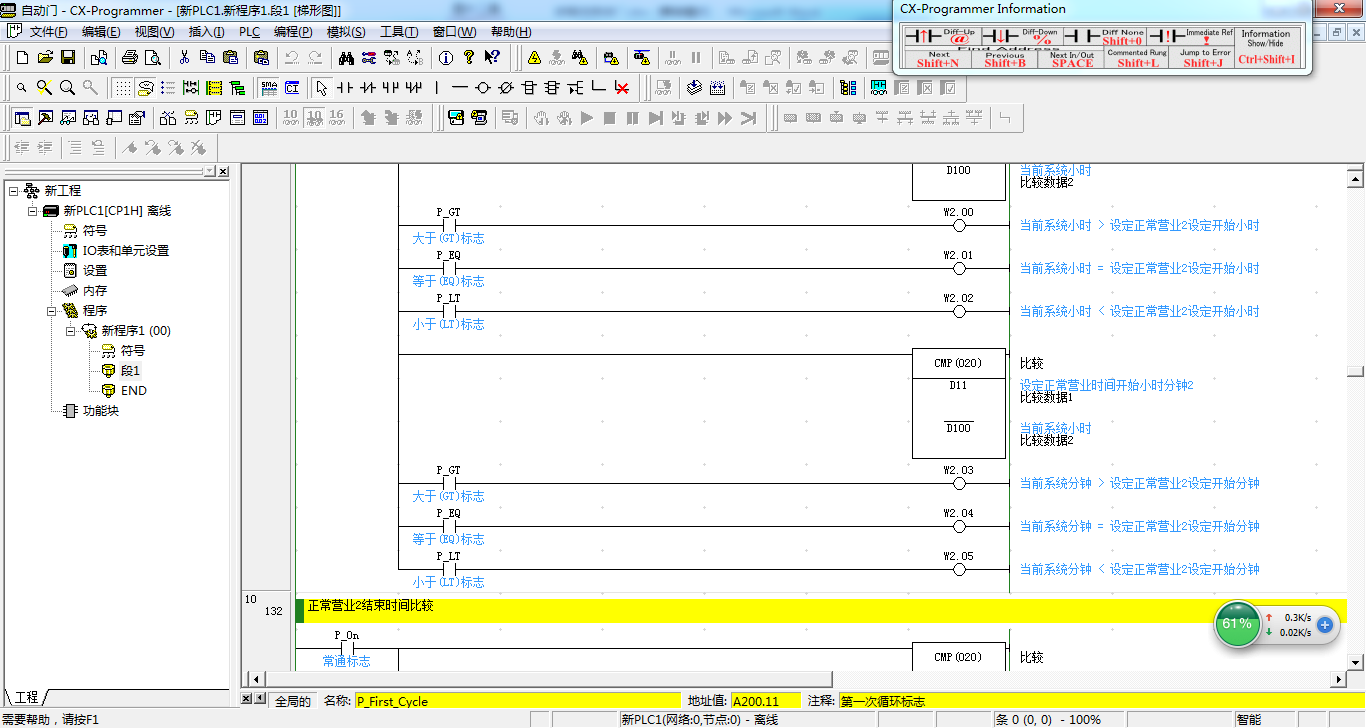This screenshot has width=1366, height=728.
Task: Open the workspace panel dropdown arrow
Action: [208, 172]
